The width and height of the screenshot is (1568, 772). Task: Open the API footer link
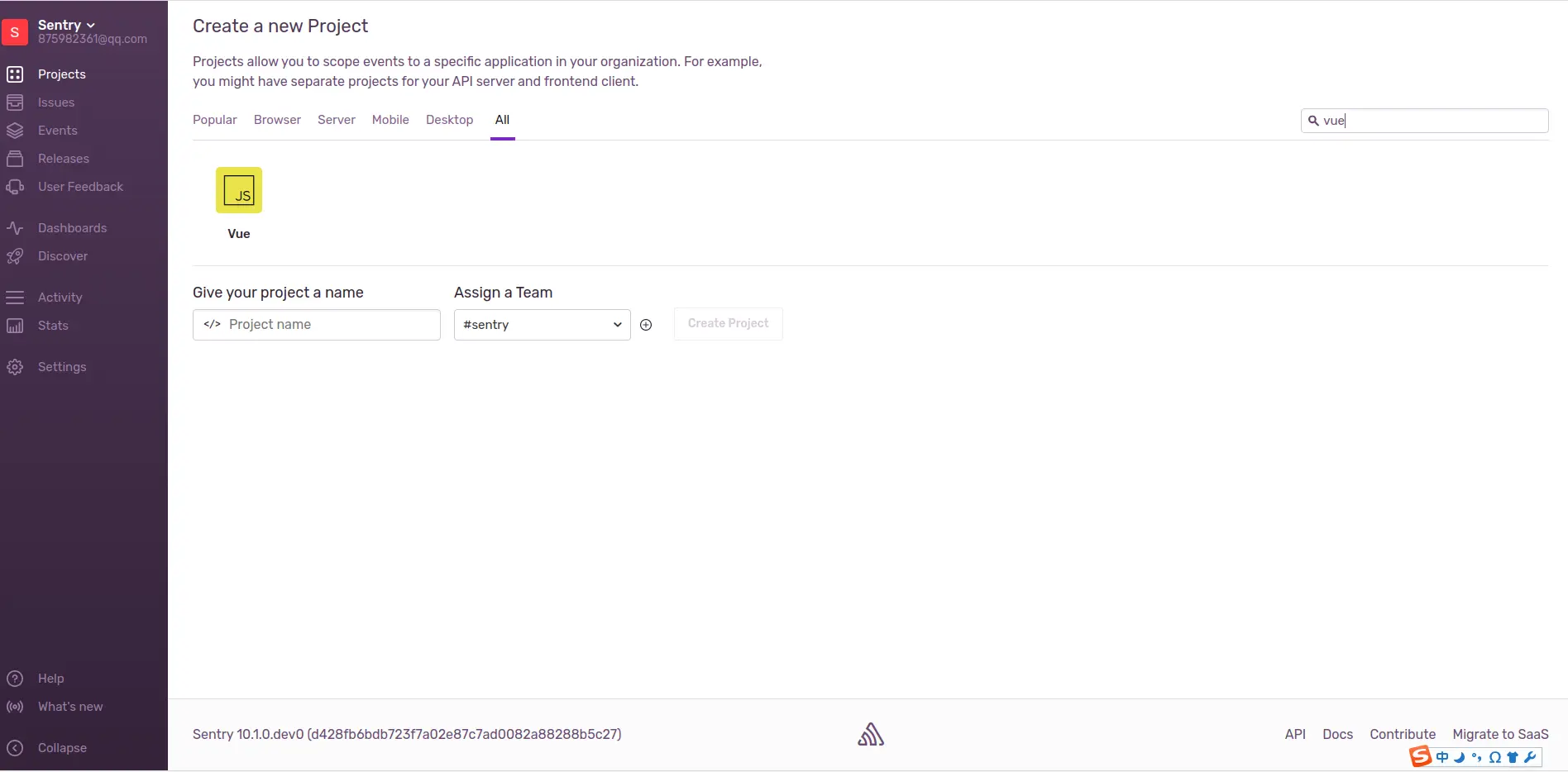coord(1295,734)
